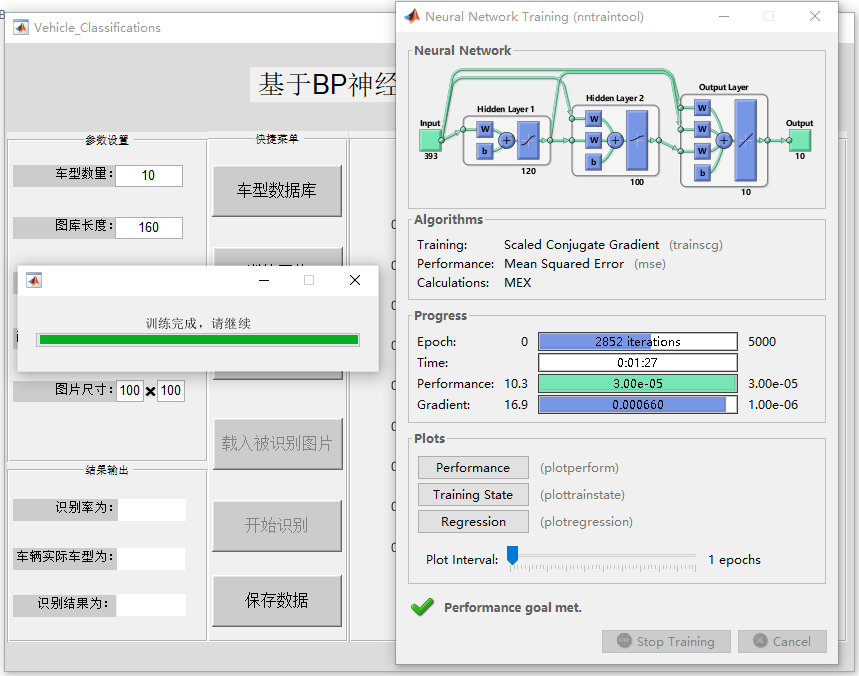The image size is (859, 676).
Task: Click the 车辆实际车型为 result field
Action: [x=151, y=559]
